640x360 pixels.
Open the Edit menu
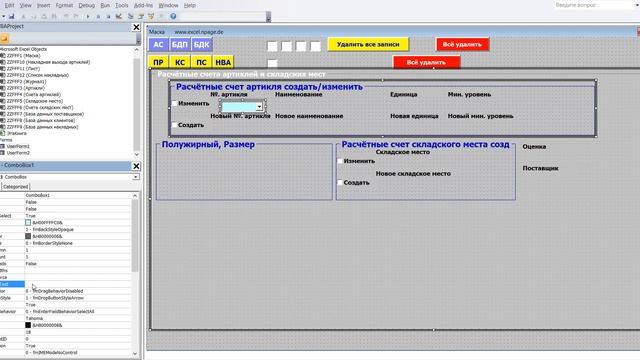[9, 5]
